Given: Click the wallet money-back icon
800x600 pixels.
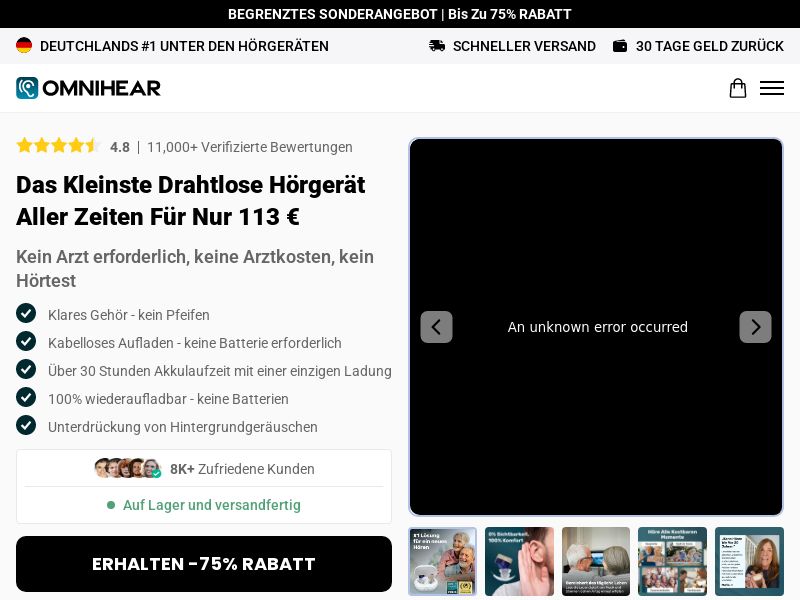Looking at the screenshot, I should pyautogui.click(x=620, y=46).
